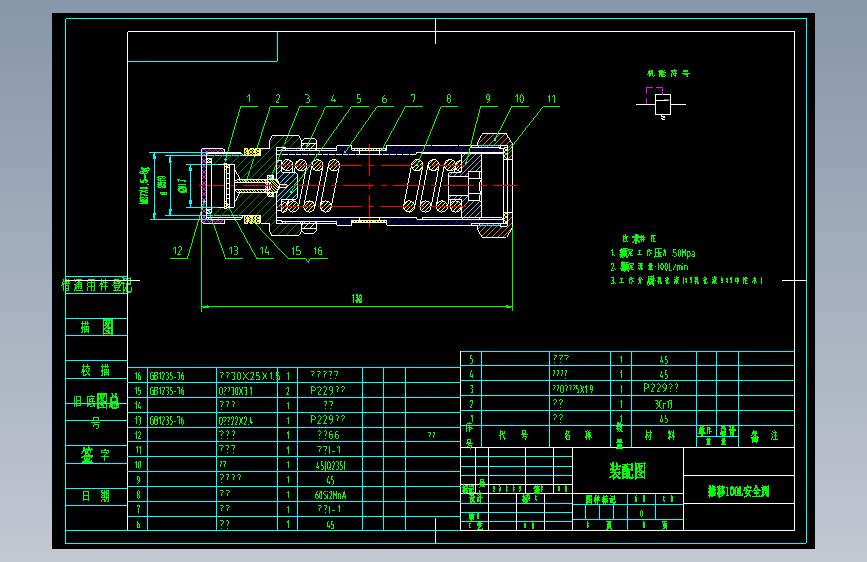The image size is (867, 562).
Task: Click the quantity "2" cell in row 15
Action: 288,391
